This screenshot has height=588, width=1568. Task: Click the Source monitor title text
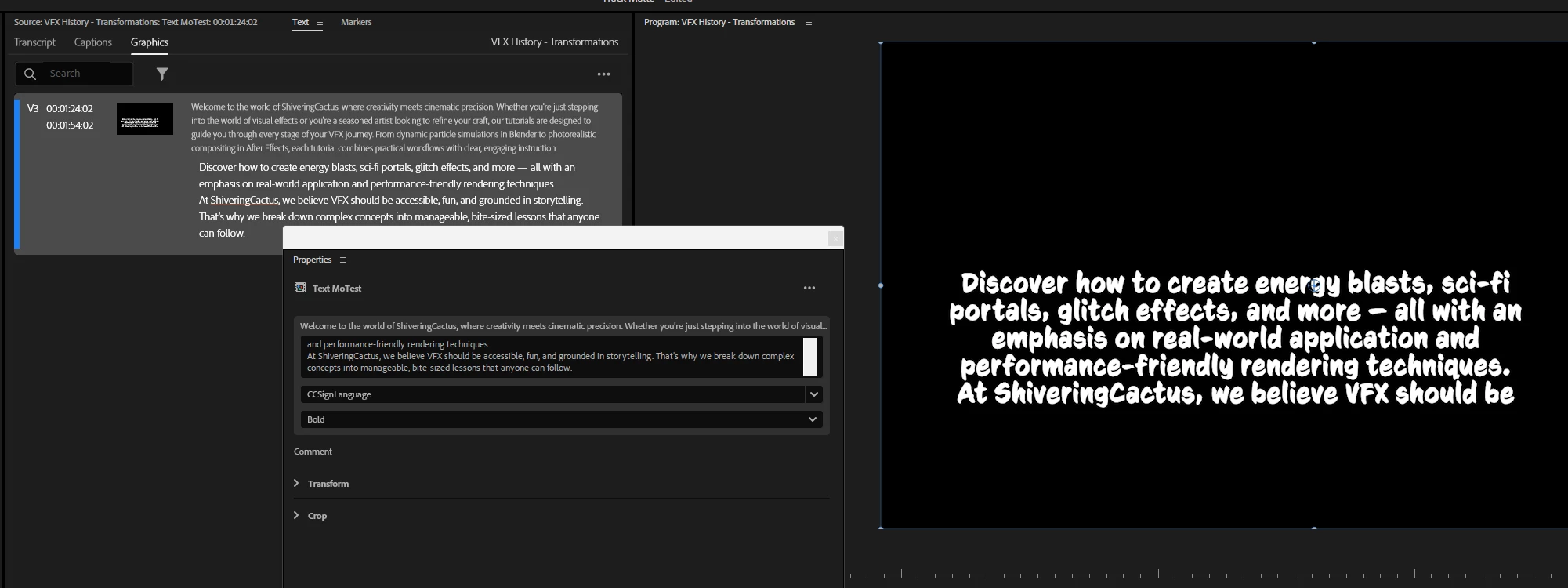pos(136,22)
